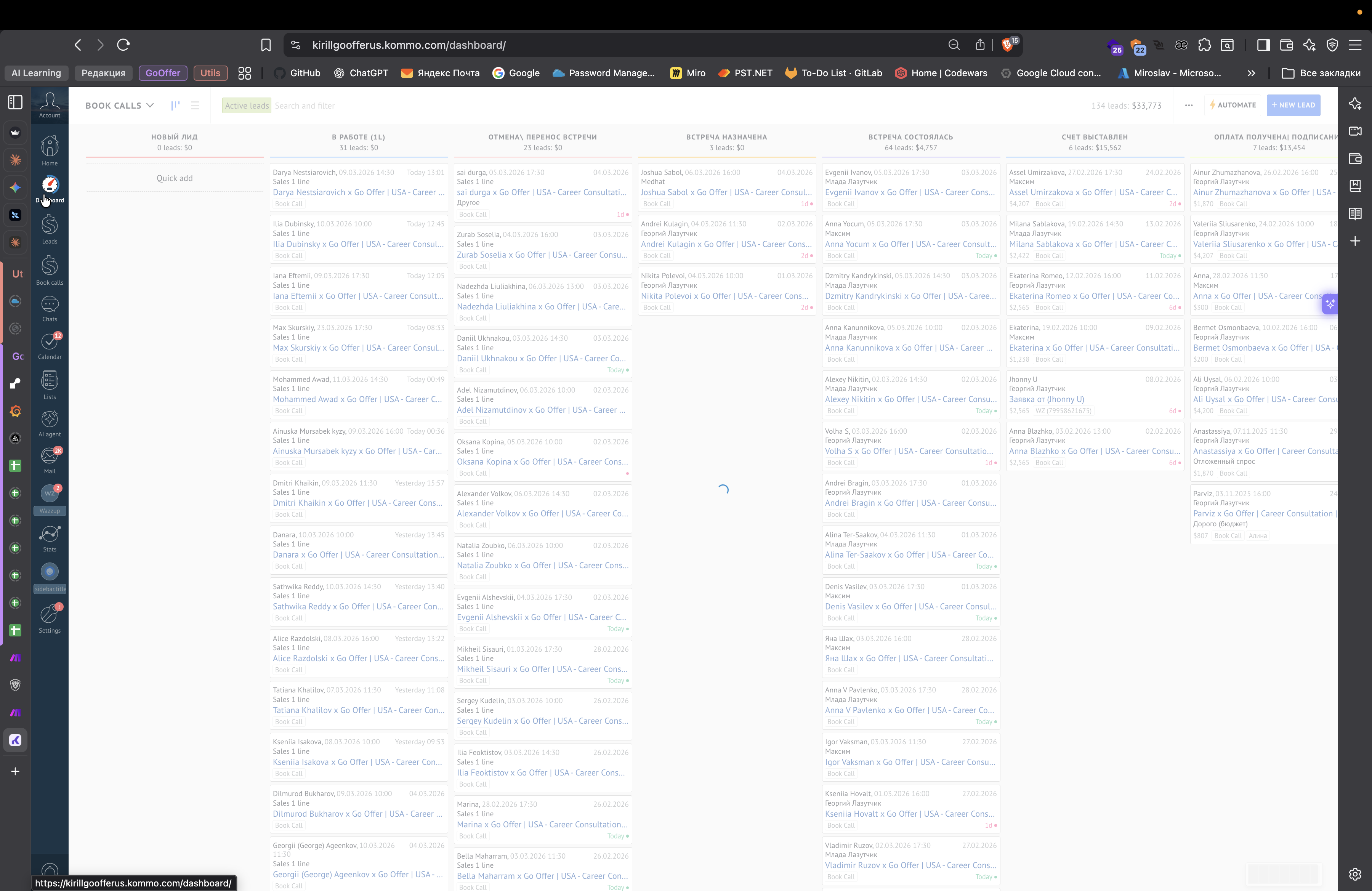The height and width of the screenshot is (891, 1372).
Task: Click the AUTOMATE button
Action: pyautogui.click(x=1233, y=106)
